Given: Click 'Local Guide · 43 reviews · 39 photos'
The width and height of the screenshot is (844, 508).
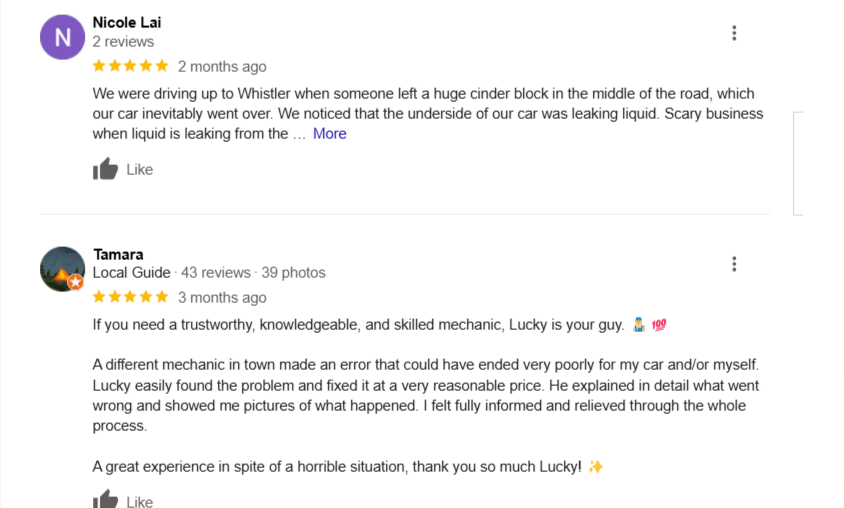Looking at the screenshot, I should coord(209,273).
